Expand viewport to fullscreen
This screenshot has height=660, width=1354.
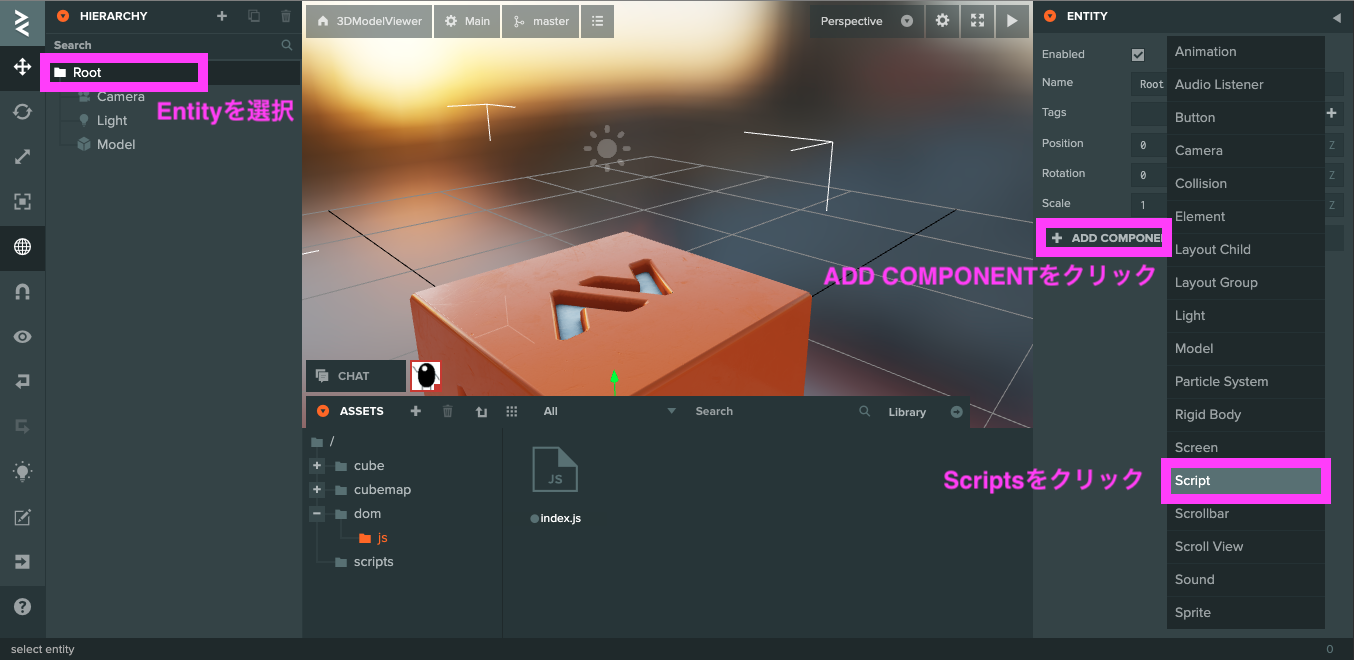click(x=977, y=21)
